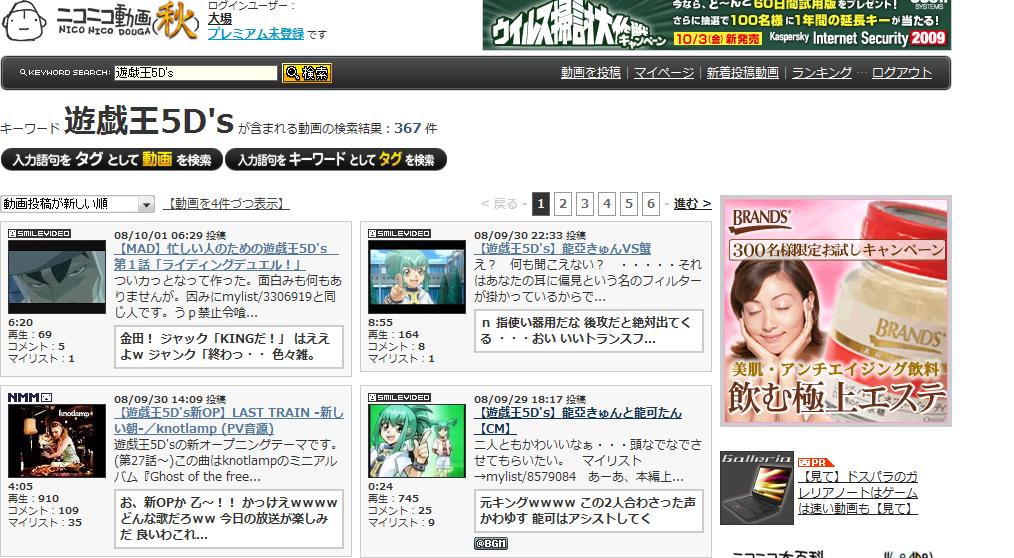Click the PR badge icon above Galleria link

[815, 462]
